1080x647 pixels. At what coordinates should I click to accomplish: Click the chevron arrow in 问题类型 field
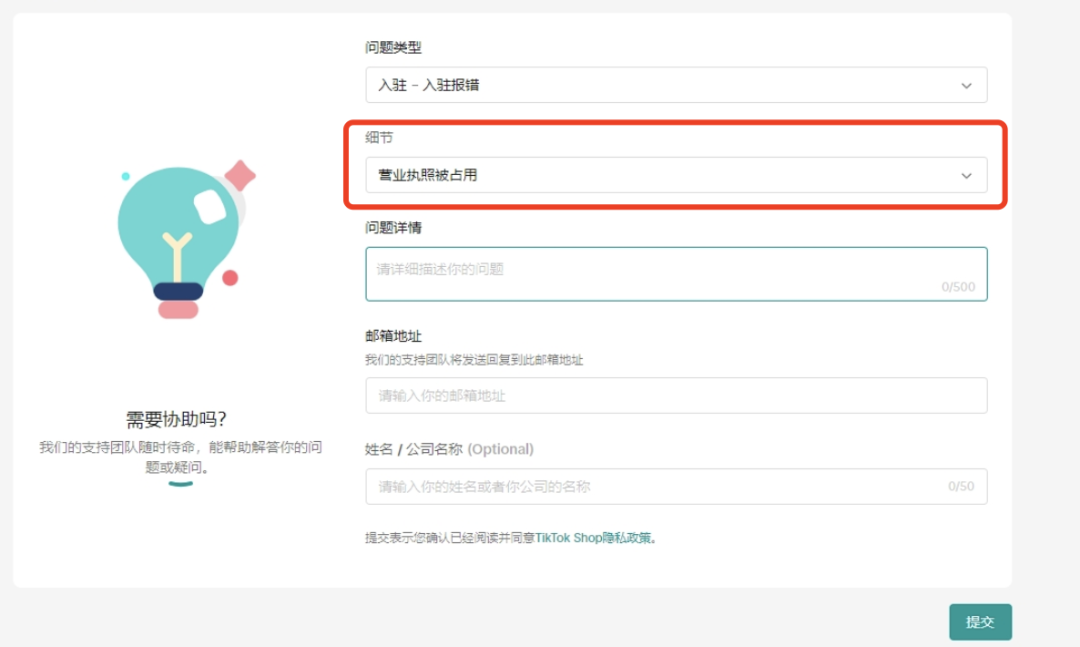click(966, 86)
